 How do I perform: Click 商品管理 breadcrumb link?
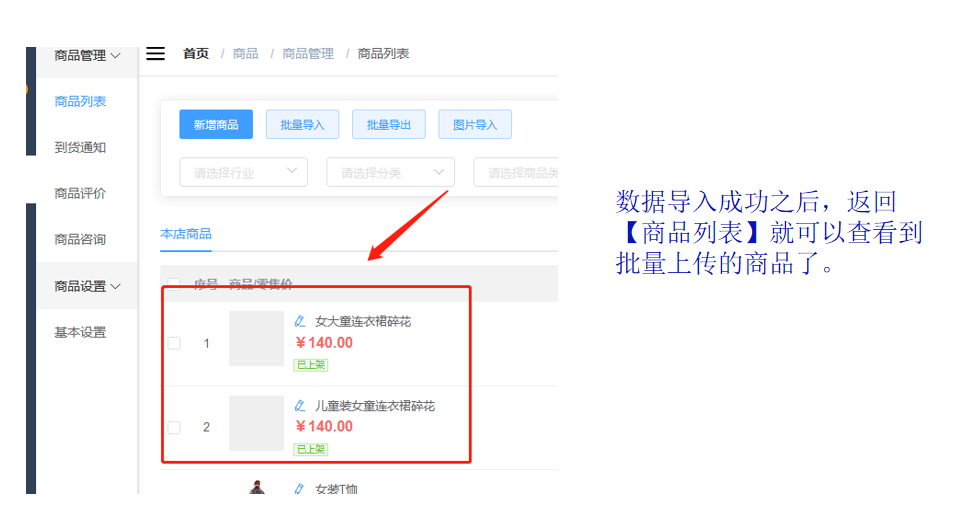pyautogui.click(x=308, y=53)
